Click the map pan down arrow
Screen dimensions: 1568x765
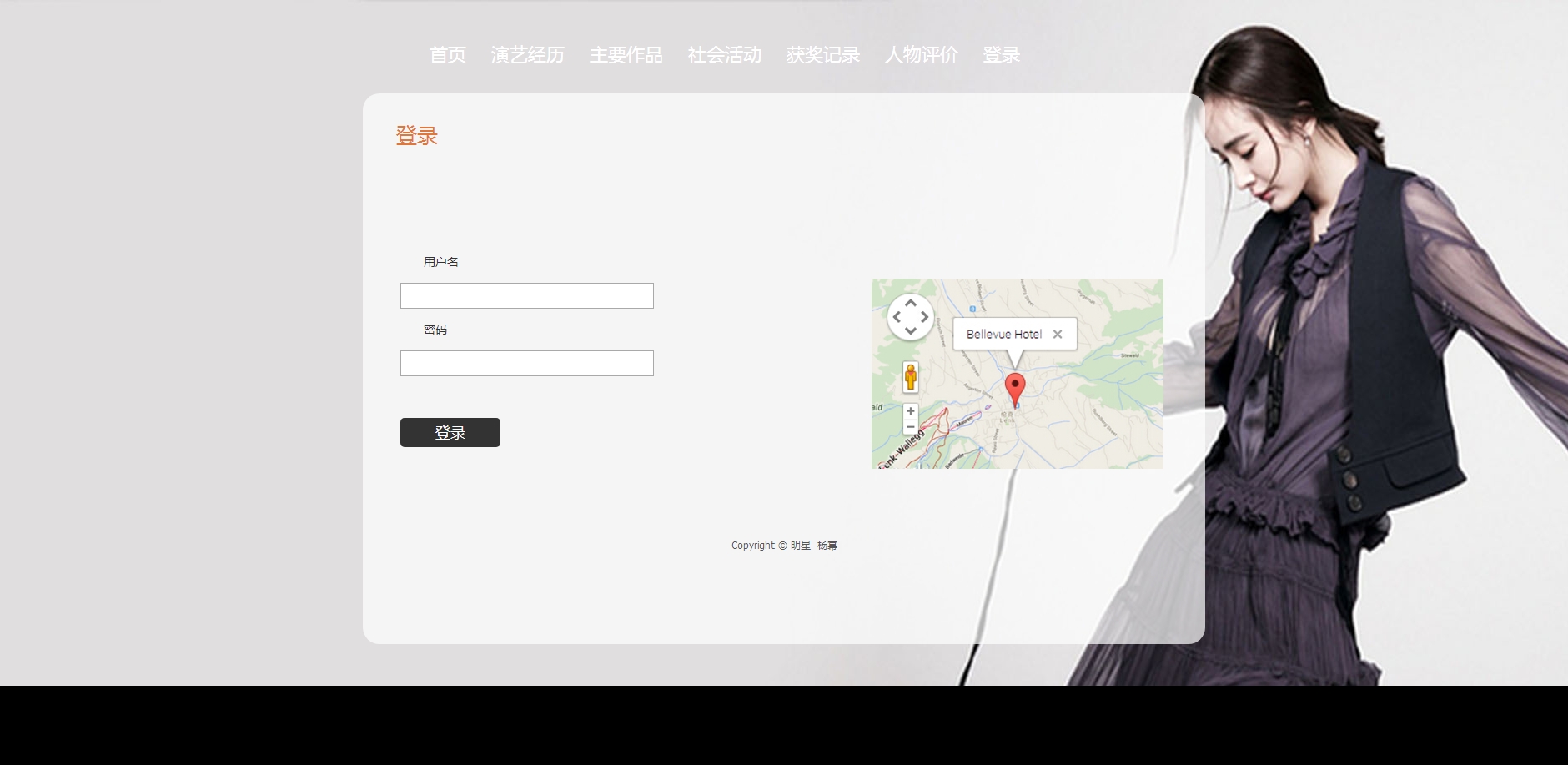(910, 331)
